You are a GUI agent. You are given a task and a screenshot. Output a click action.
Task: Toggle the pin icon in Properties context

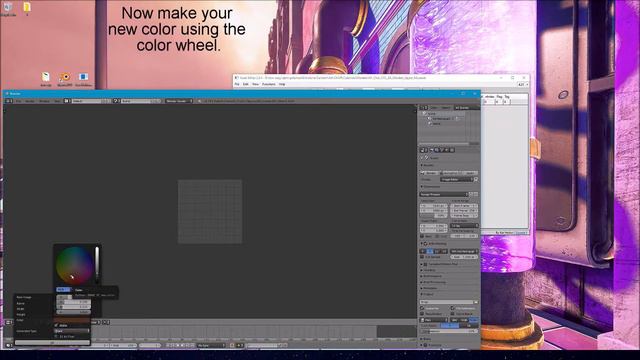click(422, 158)
